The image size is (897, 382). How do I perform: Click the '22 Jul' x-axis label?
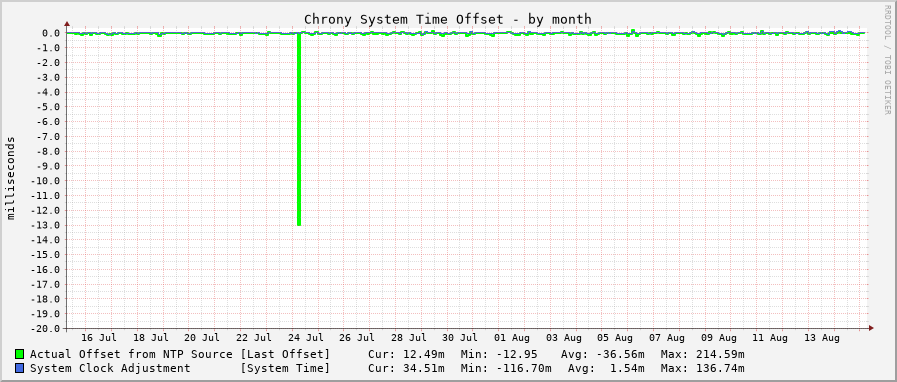tap(254, 338)
